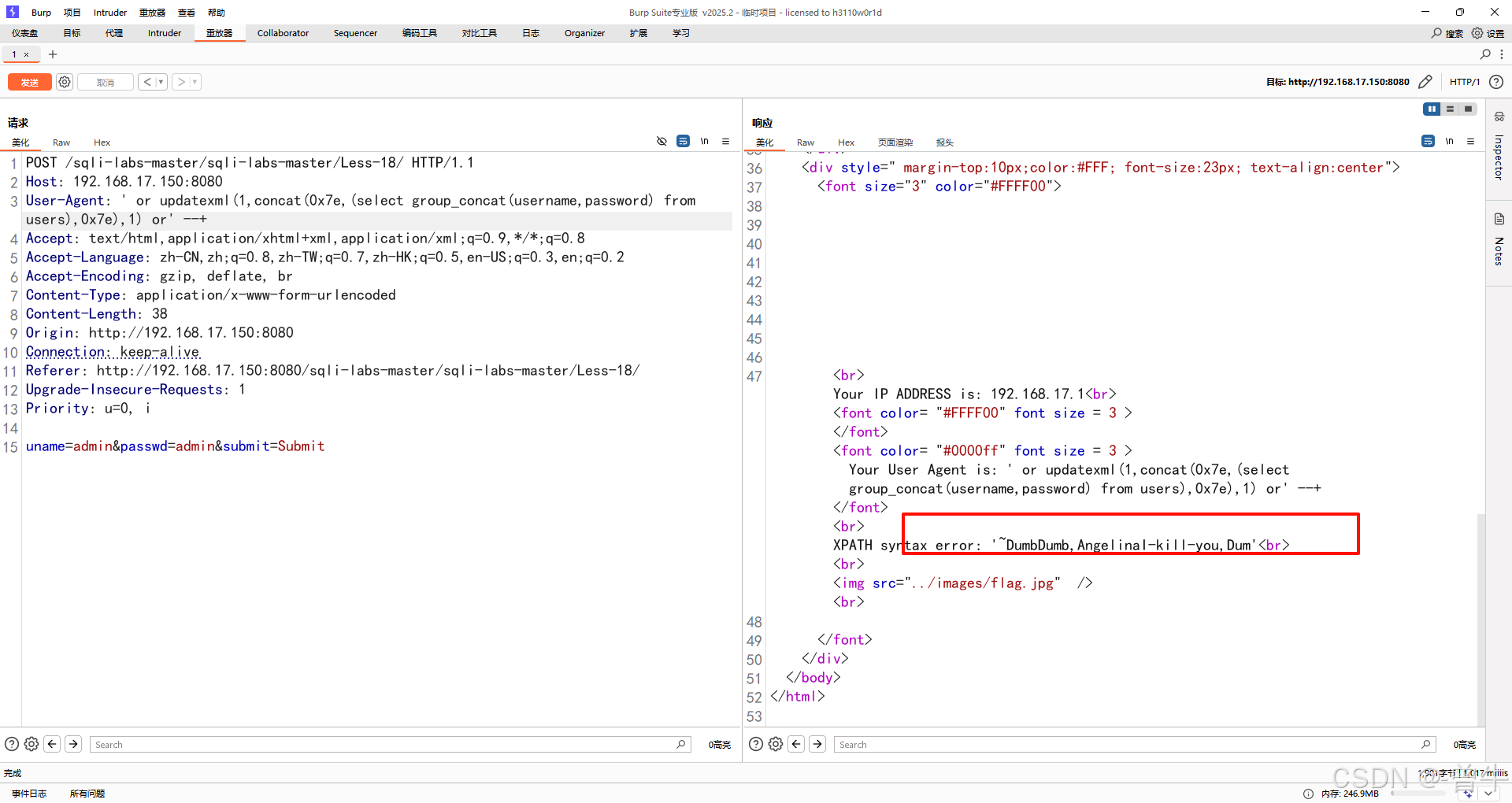
Task: Open the 仪表盘 dashboard main tab
Action: tap(25, 33)
